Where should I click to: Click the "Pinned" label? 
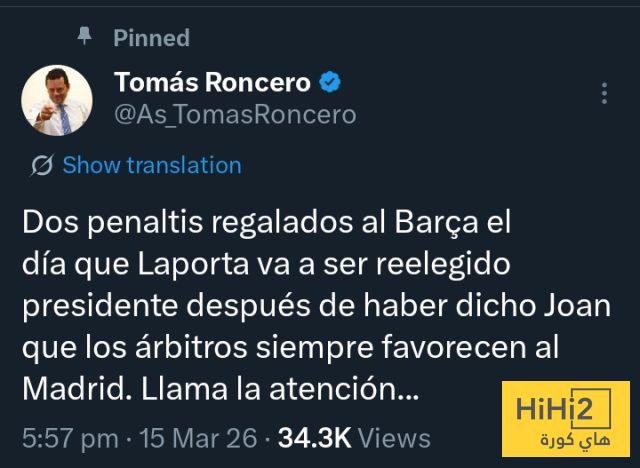point(151,38)
